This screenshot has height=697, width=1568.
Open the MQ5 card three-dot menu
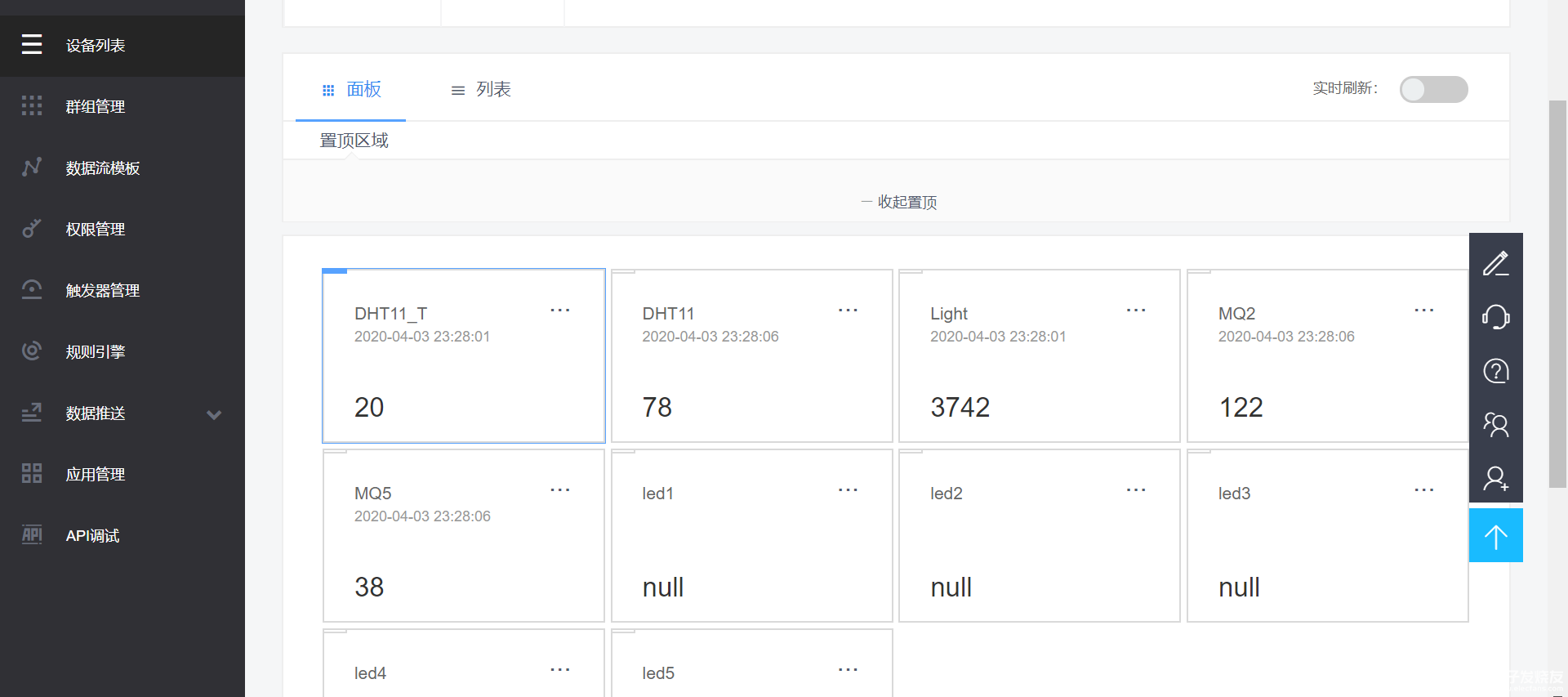click(560, 489)
